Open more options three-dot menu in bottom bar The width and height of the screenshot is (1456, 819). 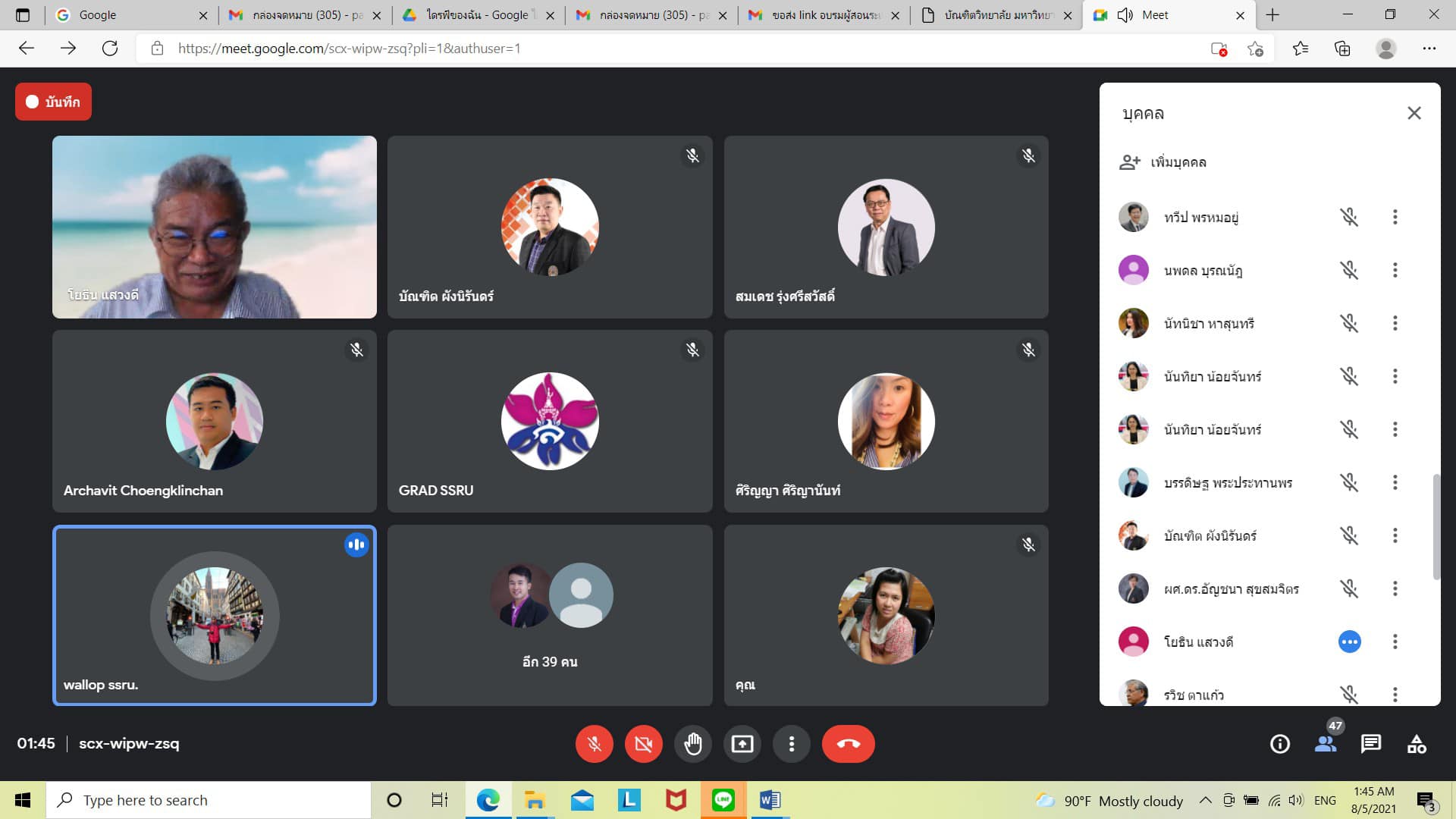point(791,744)
